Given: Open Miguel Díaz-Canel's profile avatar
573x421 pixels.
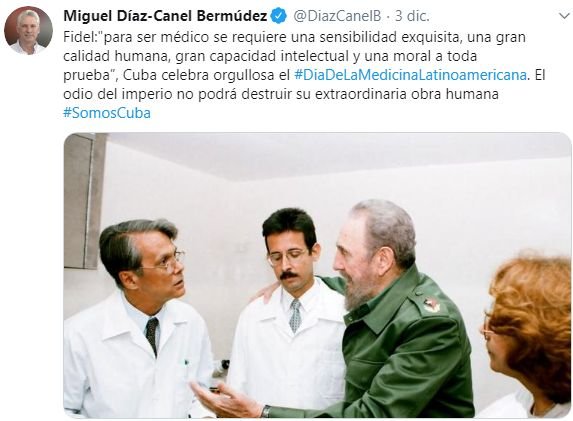Looking at the screenshot, I should [x=28, y=30].
